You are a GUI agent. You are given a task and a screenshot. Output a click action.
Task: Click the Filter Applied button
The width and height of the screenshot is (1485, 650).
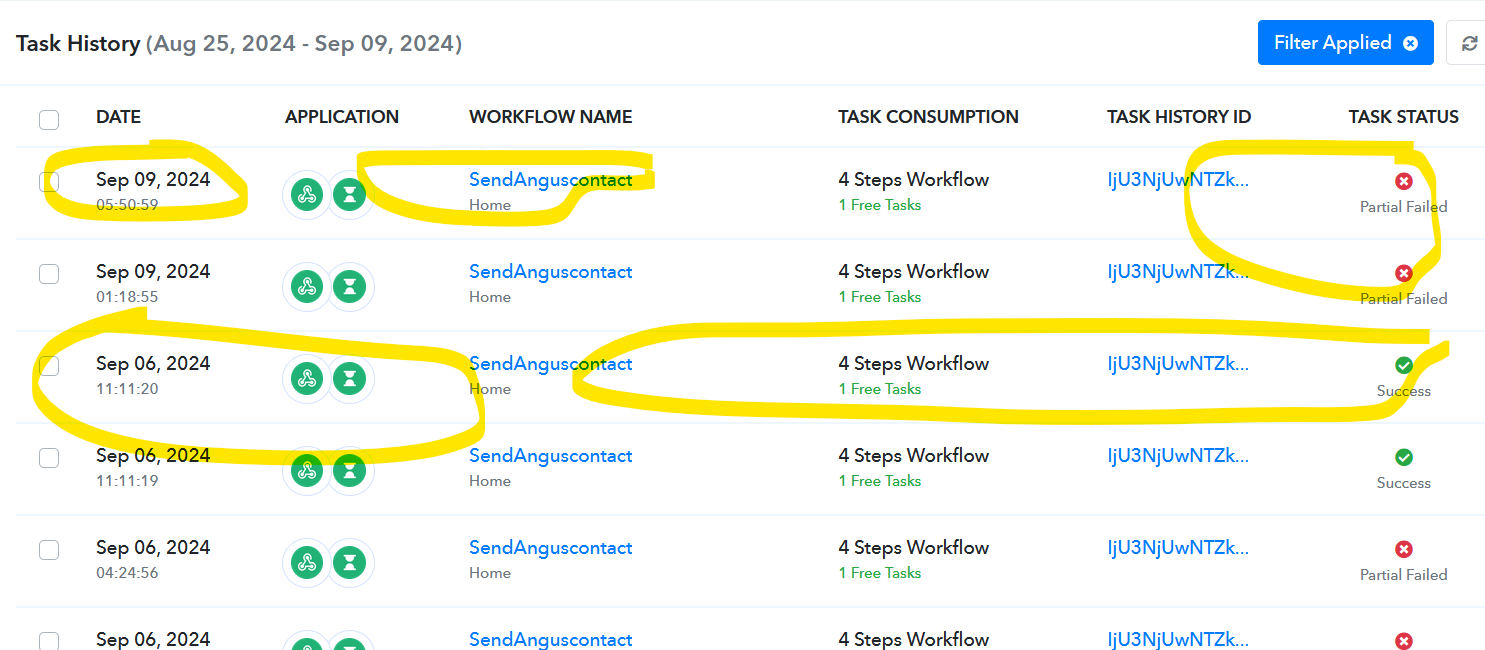coord(1345,43)
